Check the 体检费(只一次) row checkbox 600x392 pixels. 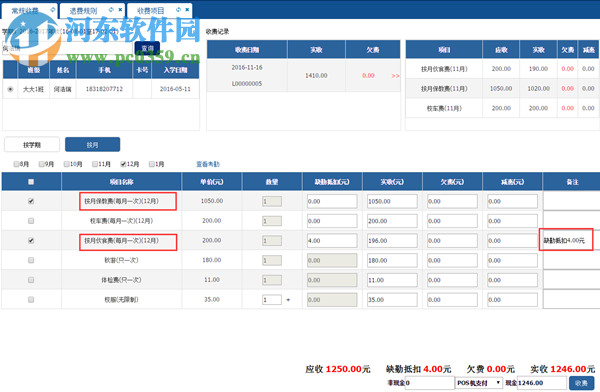click(31, 280)
